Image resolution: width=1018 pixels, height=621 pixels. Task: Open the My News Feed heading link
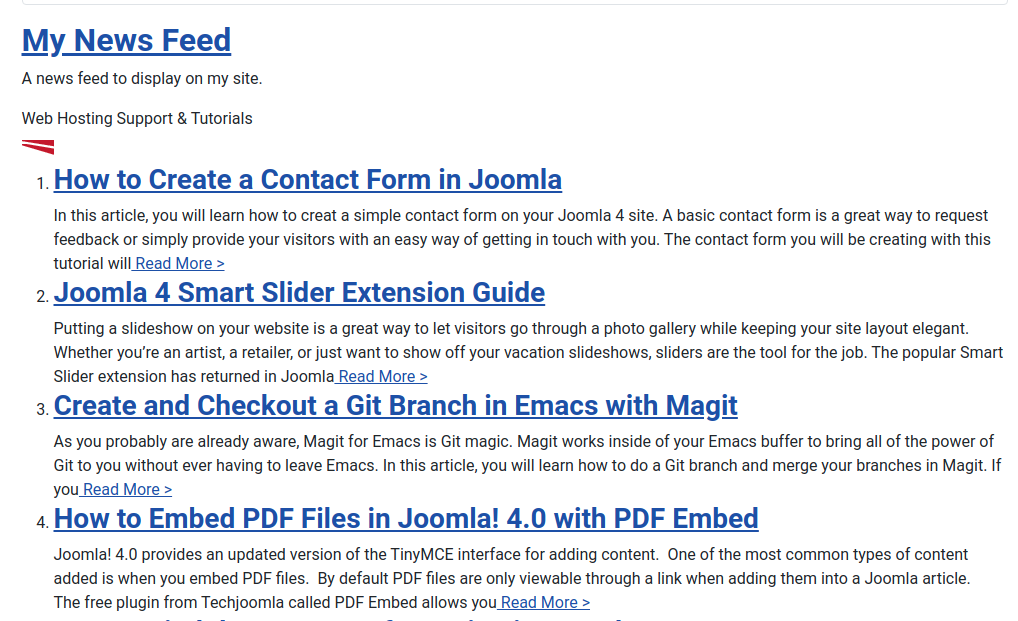tap(126, 41)
